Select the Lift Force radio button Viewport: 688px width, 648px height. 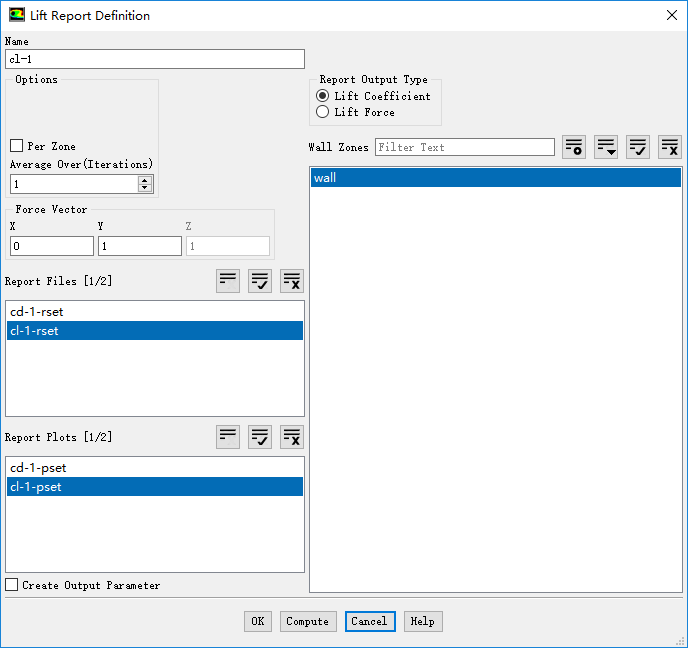(x=323, y=112)
